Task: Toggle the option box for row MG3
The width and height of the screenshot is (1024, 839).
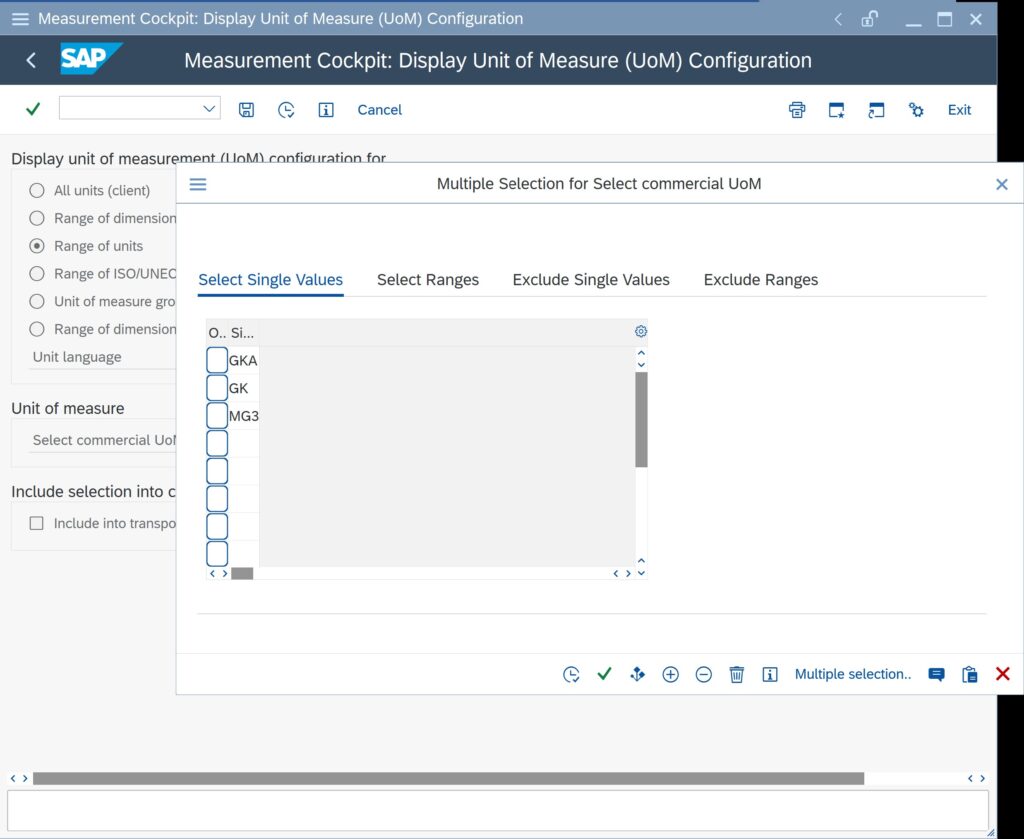Action: (x=217, y=415)
